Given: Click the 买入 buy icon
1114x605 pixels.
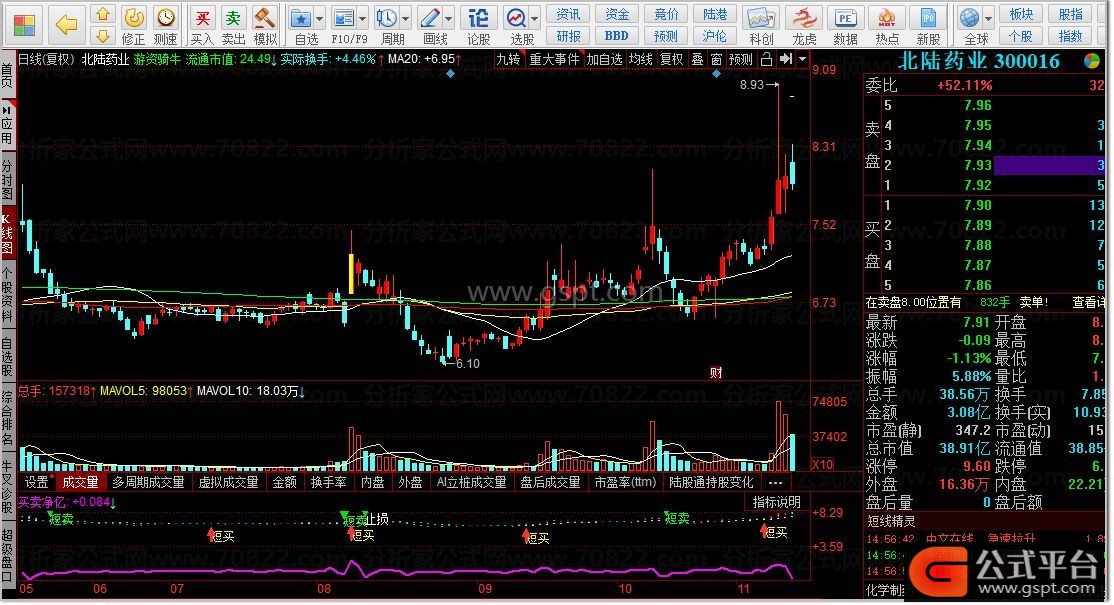Looking at the screenshot, I should coord(202,17).
